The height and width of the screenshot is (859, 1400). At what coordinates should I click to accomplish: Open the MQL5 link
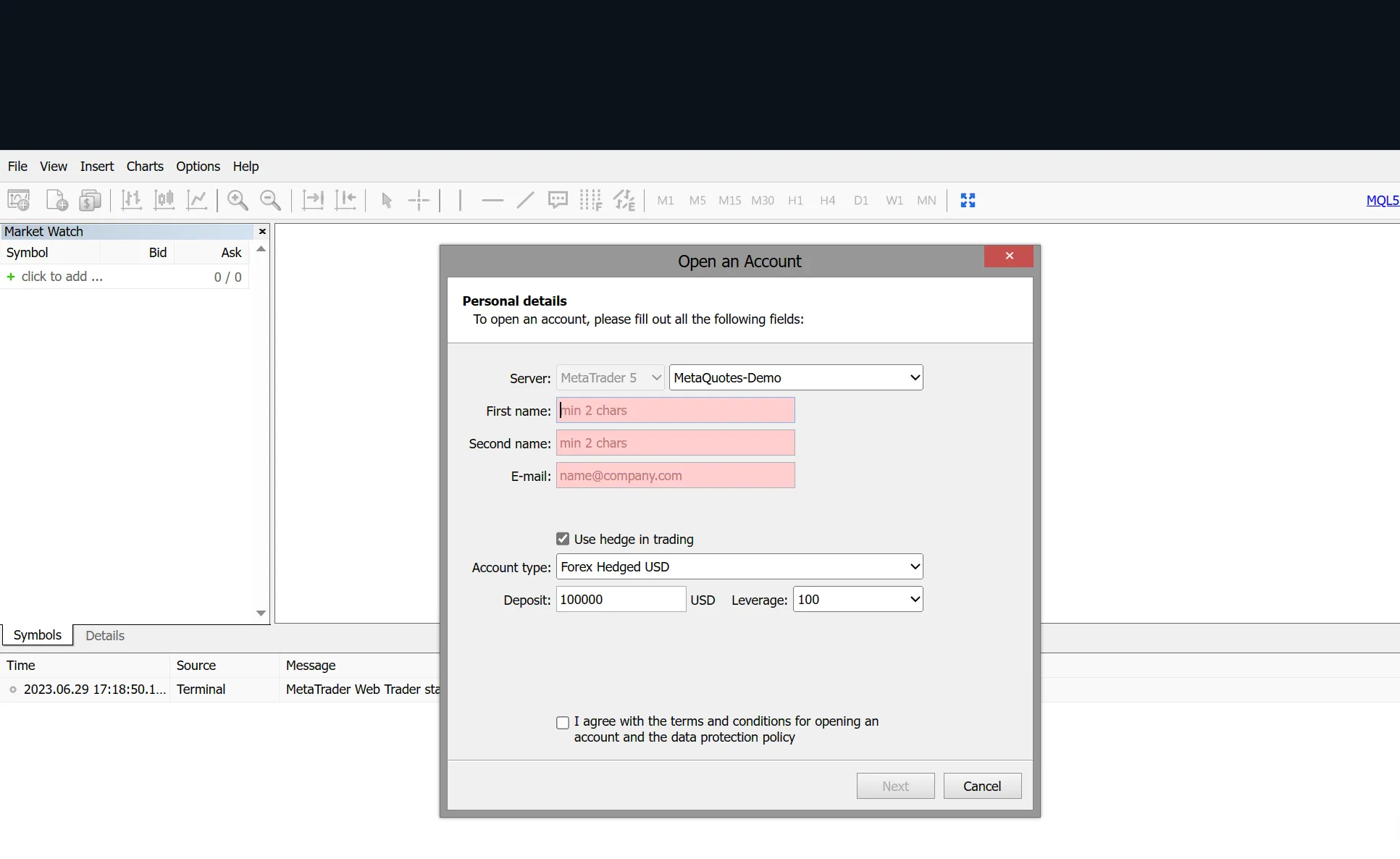click(x=1382, y=201)
